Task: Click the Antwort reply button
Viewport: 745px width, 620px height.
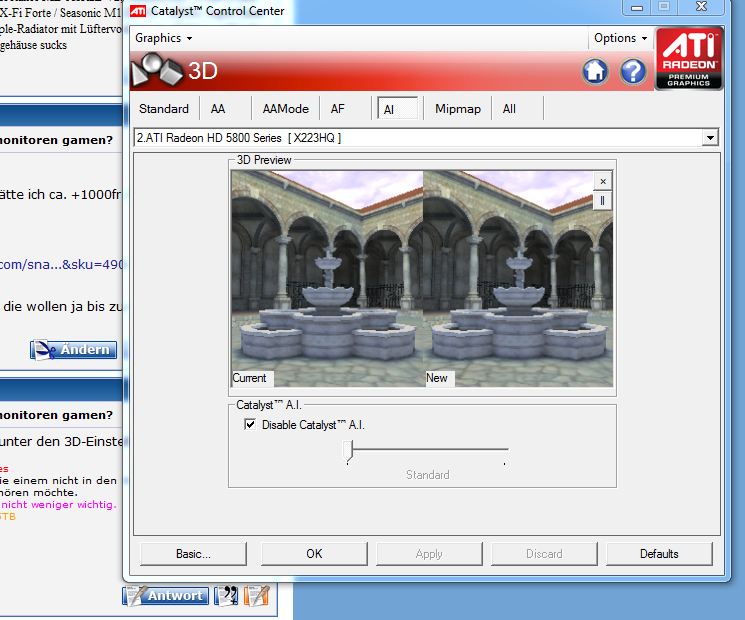Action: [165, 596]
